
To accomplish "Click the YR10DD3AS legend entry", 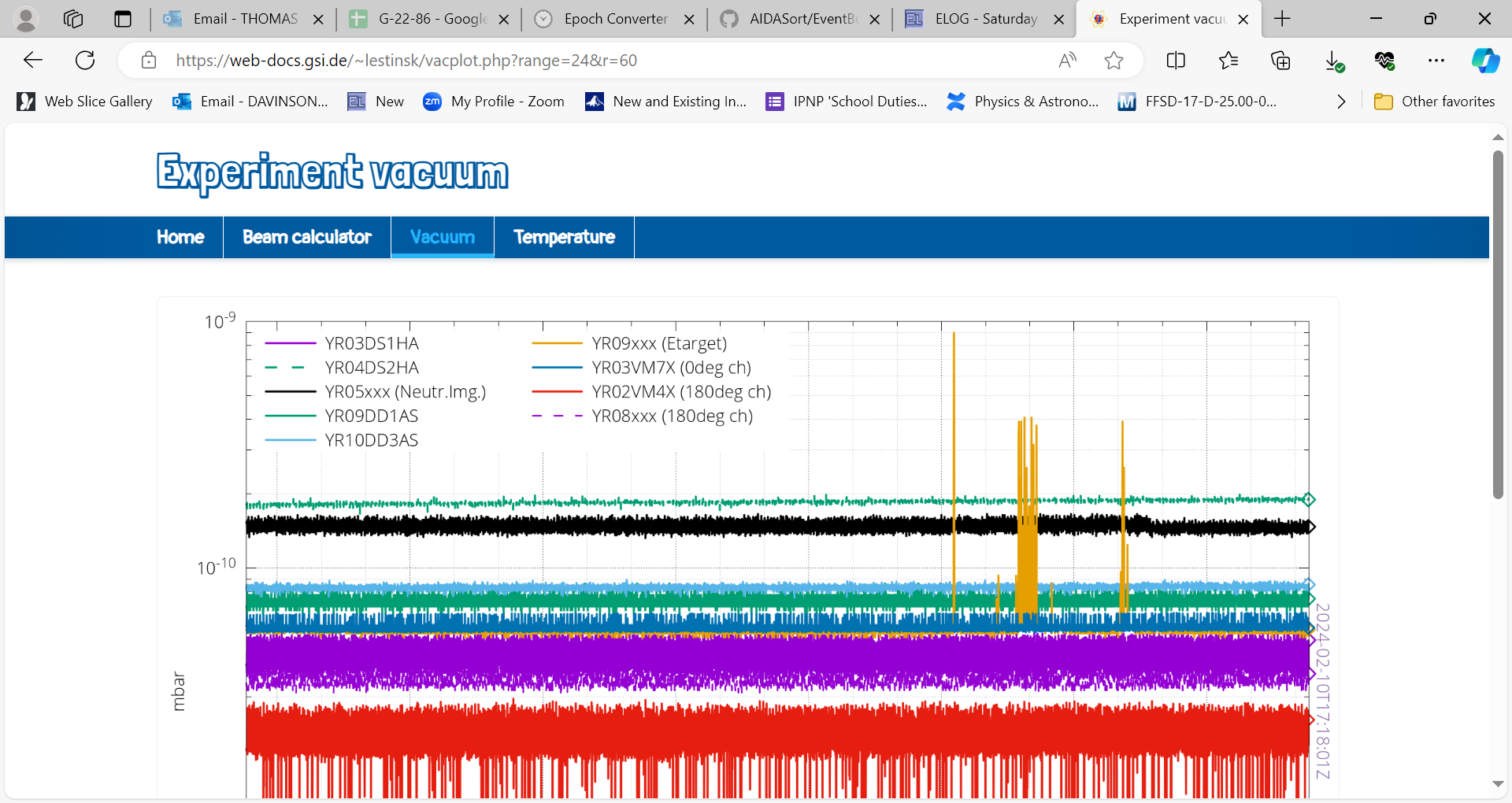I will pos(342,440).
